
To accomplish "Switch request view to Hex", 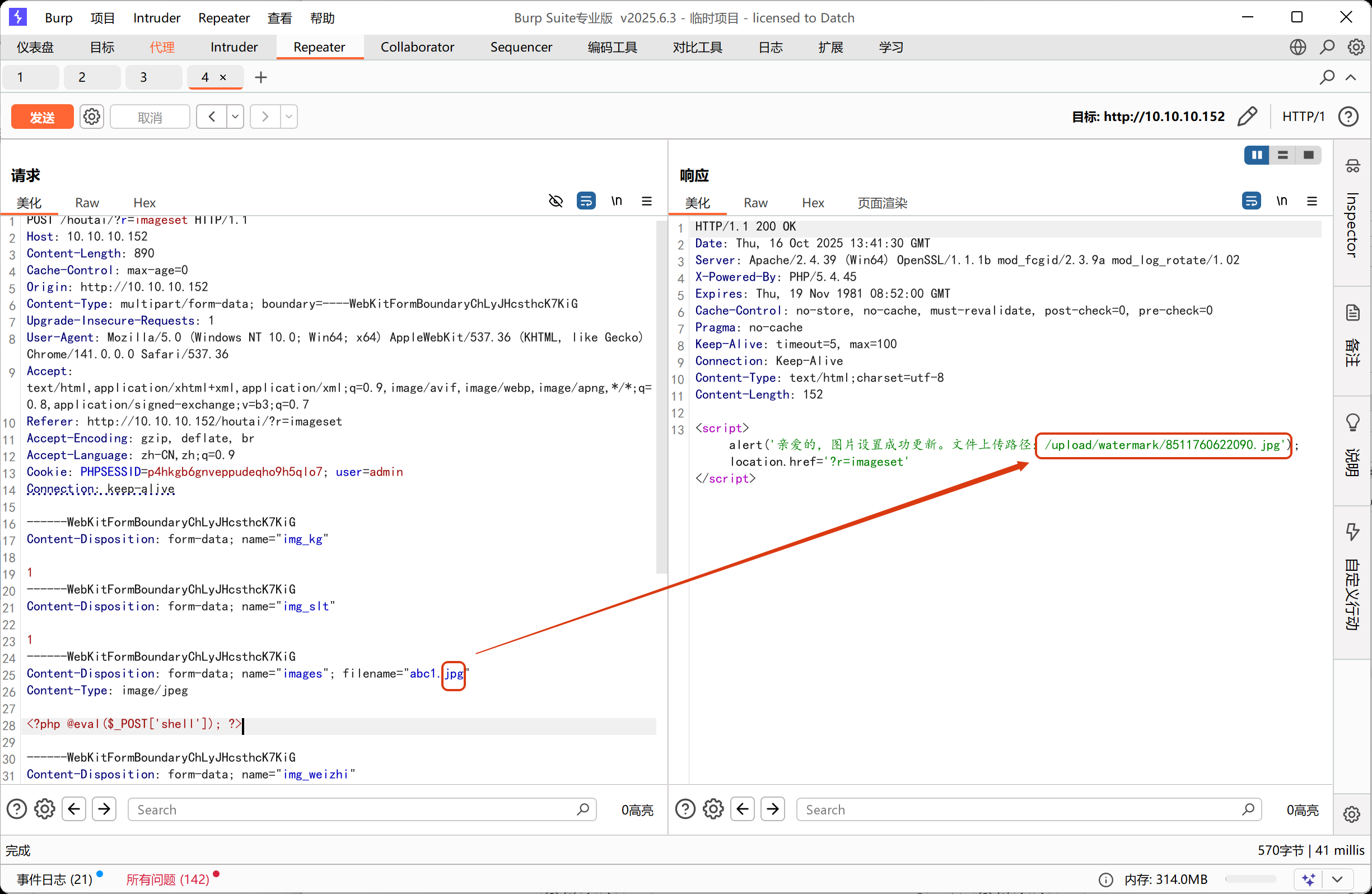I will click(144, 202).
